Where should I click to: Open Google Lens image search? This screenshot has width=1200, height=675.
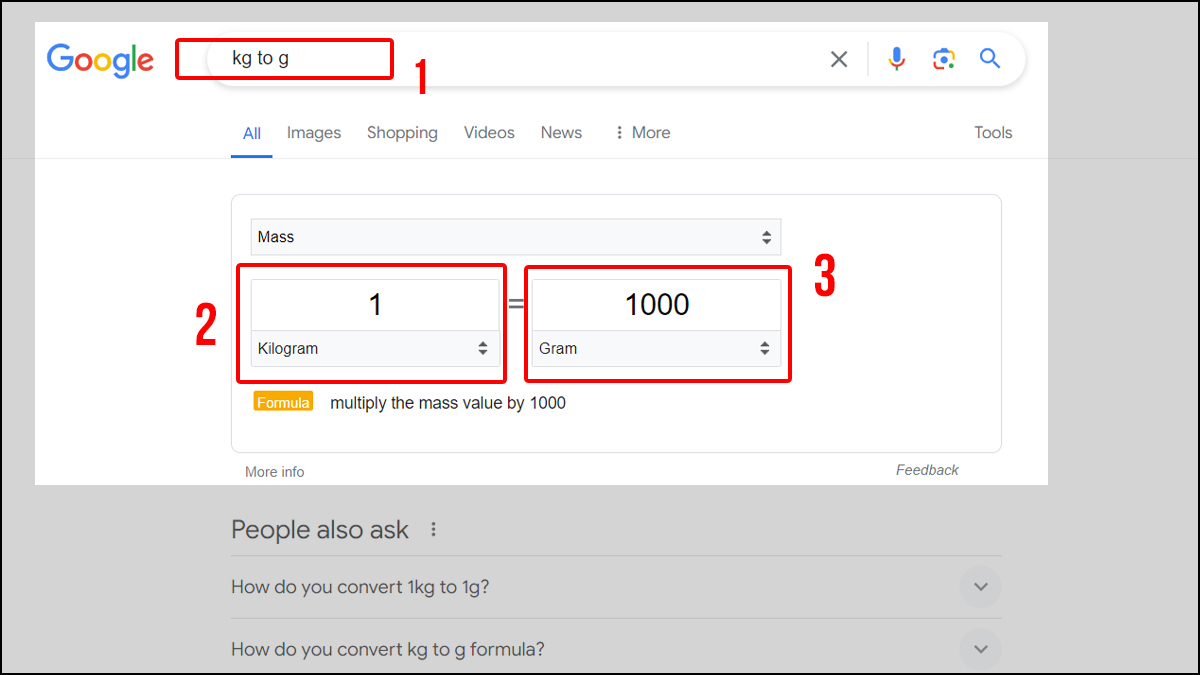[x=943, y=60]
